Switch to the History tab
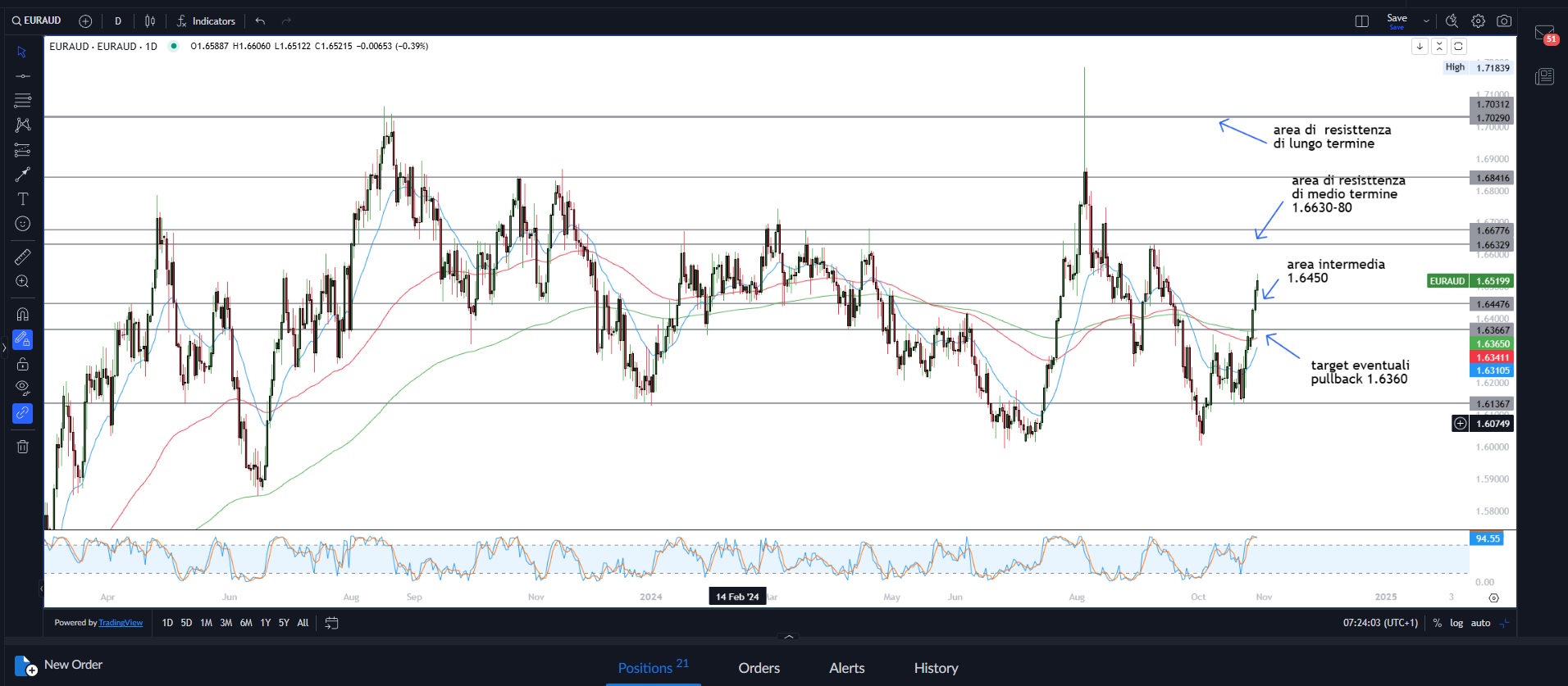 point(936,668)
